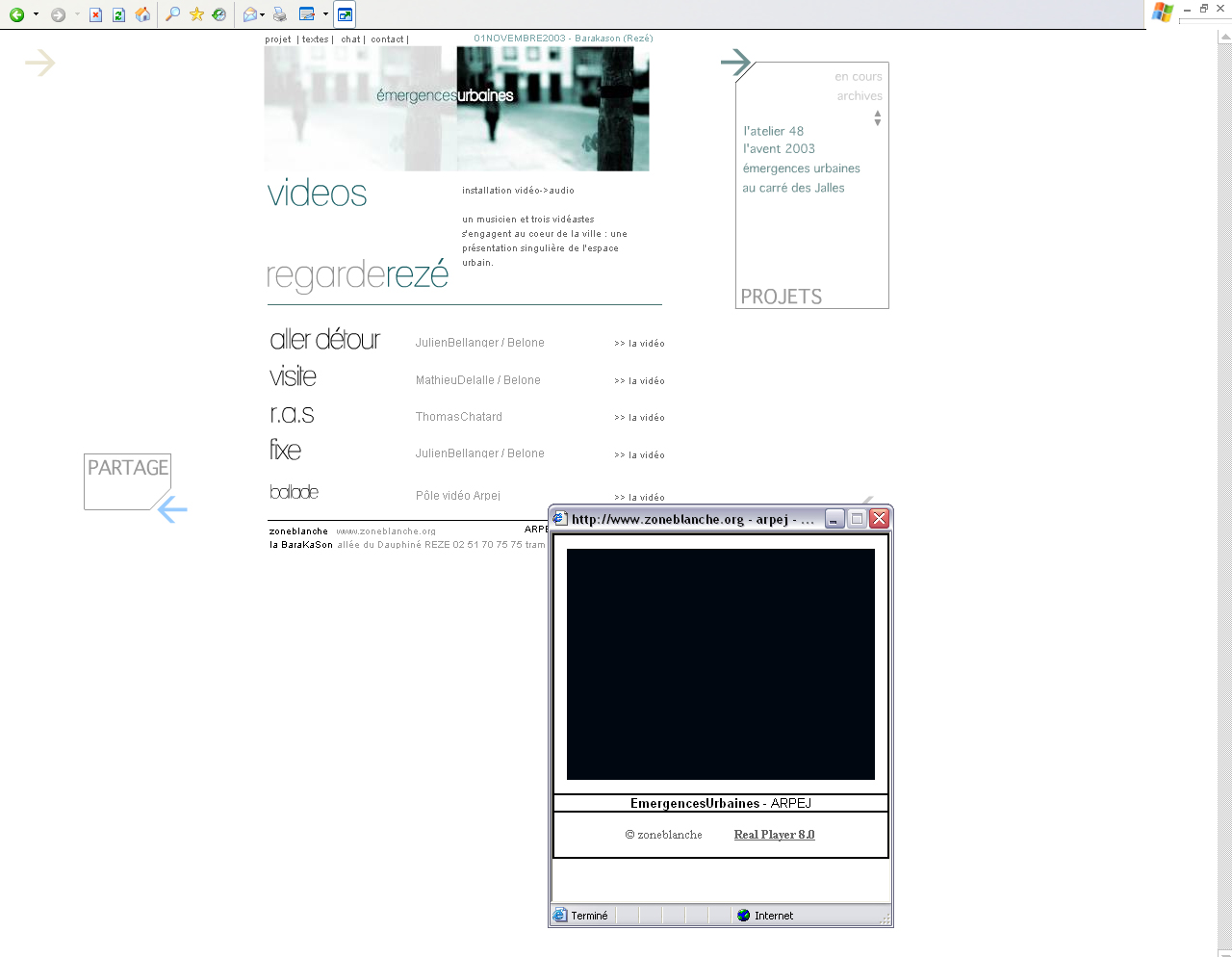Viewport: 1232px width, 957px height.
Task: Open 'au carré des Jalles' project link
Action: (x=793, y=188)
